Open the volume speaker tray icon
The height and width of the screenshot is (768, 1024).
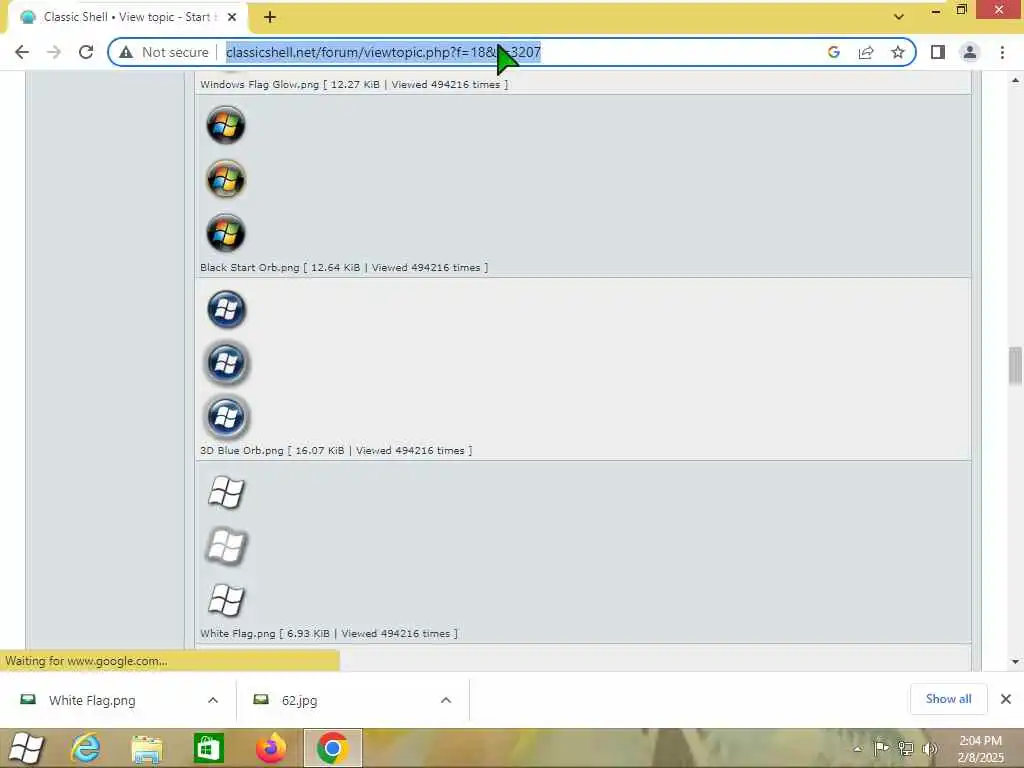click(929, 748)
